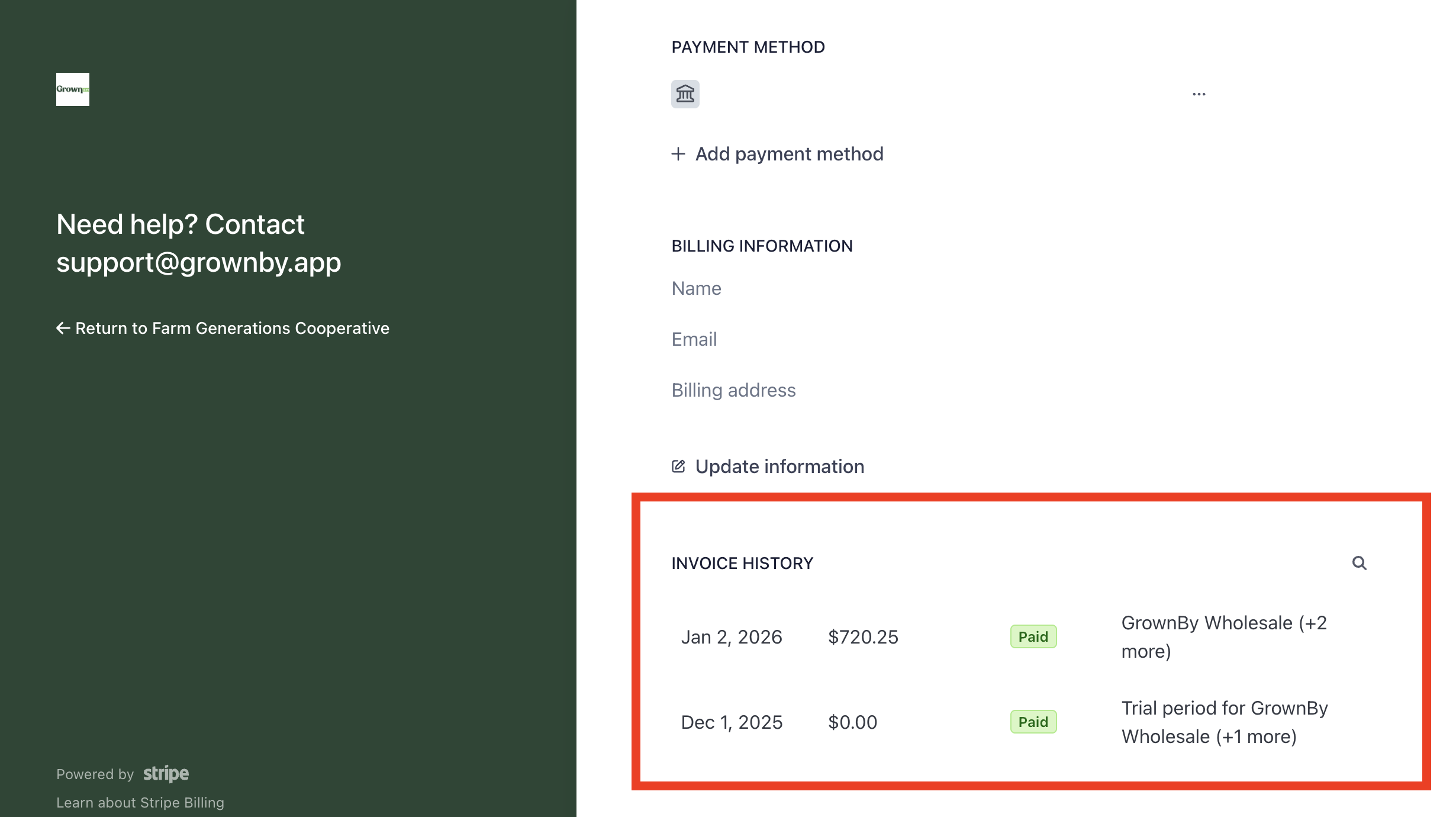Click the Paid badge for $720.25 invoice

[x=1033, y=637]
